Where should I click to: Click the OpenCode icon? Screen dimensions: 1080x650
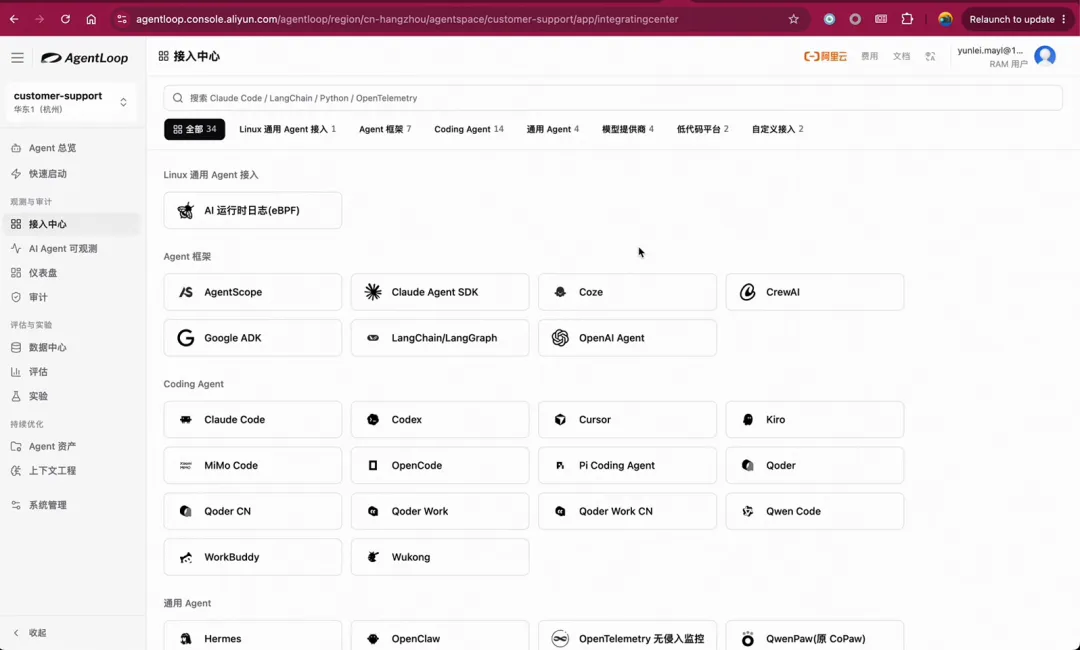(373, 465)
